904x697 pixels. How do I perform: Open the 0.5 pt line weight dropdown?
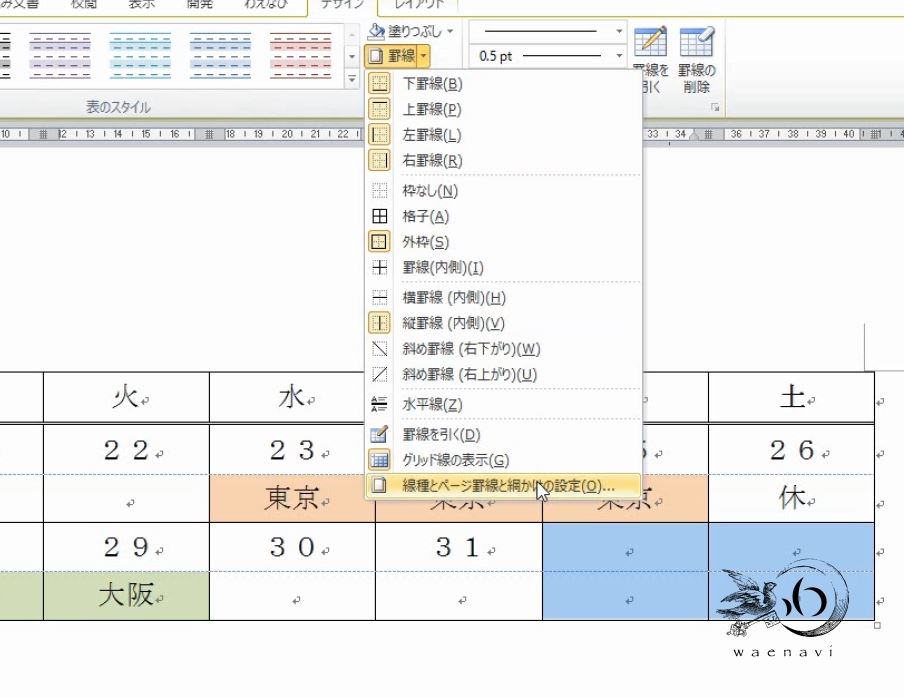click(x=618, y=55)
